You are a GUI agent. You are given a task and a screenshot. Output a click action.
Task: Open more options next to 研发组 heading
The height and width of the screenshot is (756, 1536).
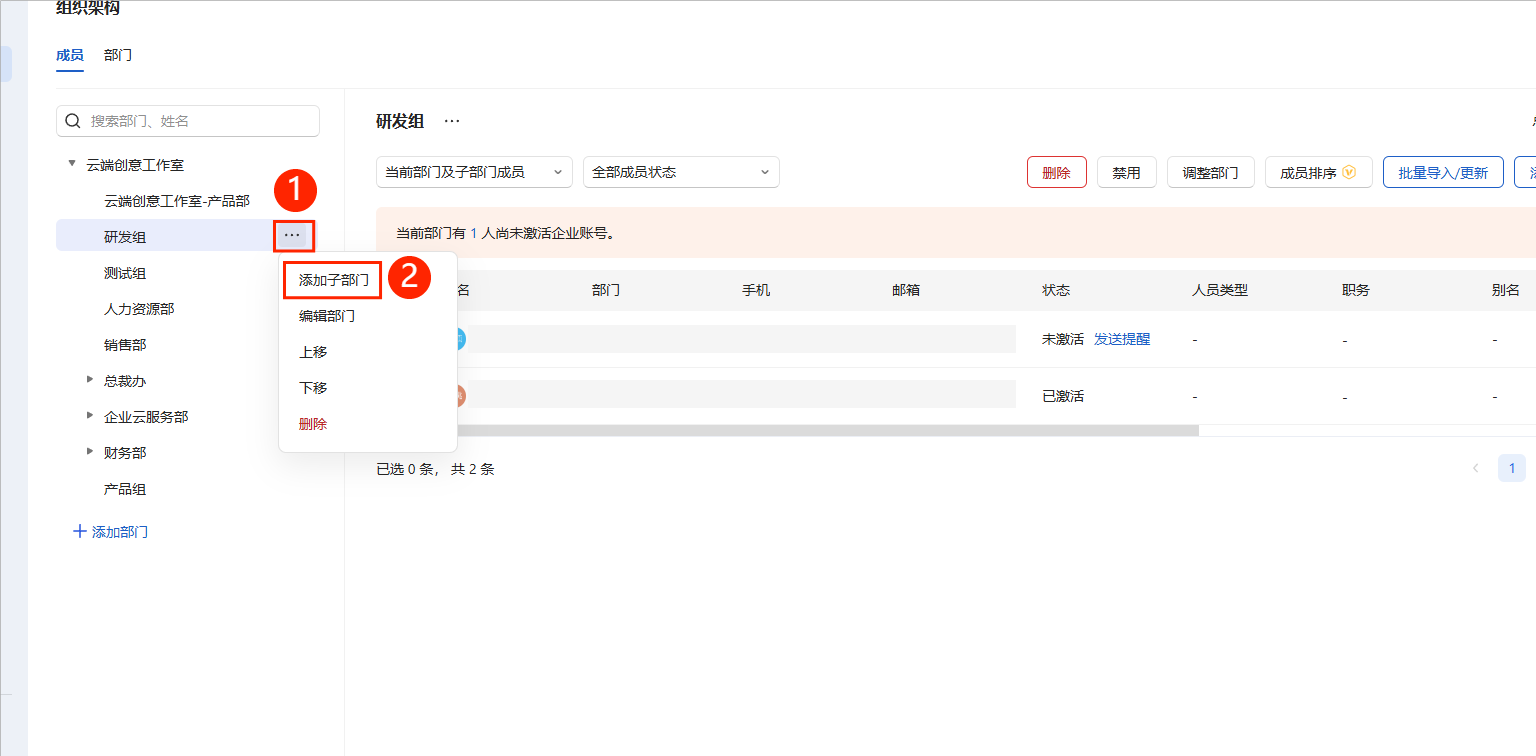coord(452,121)
